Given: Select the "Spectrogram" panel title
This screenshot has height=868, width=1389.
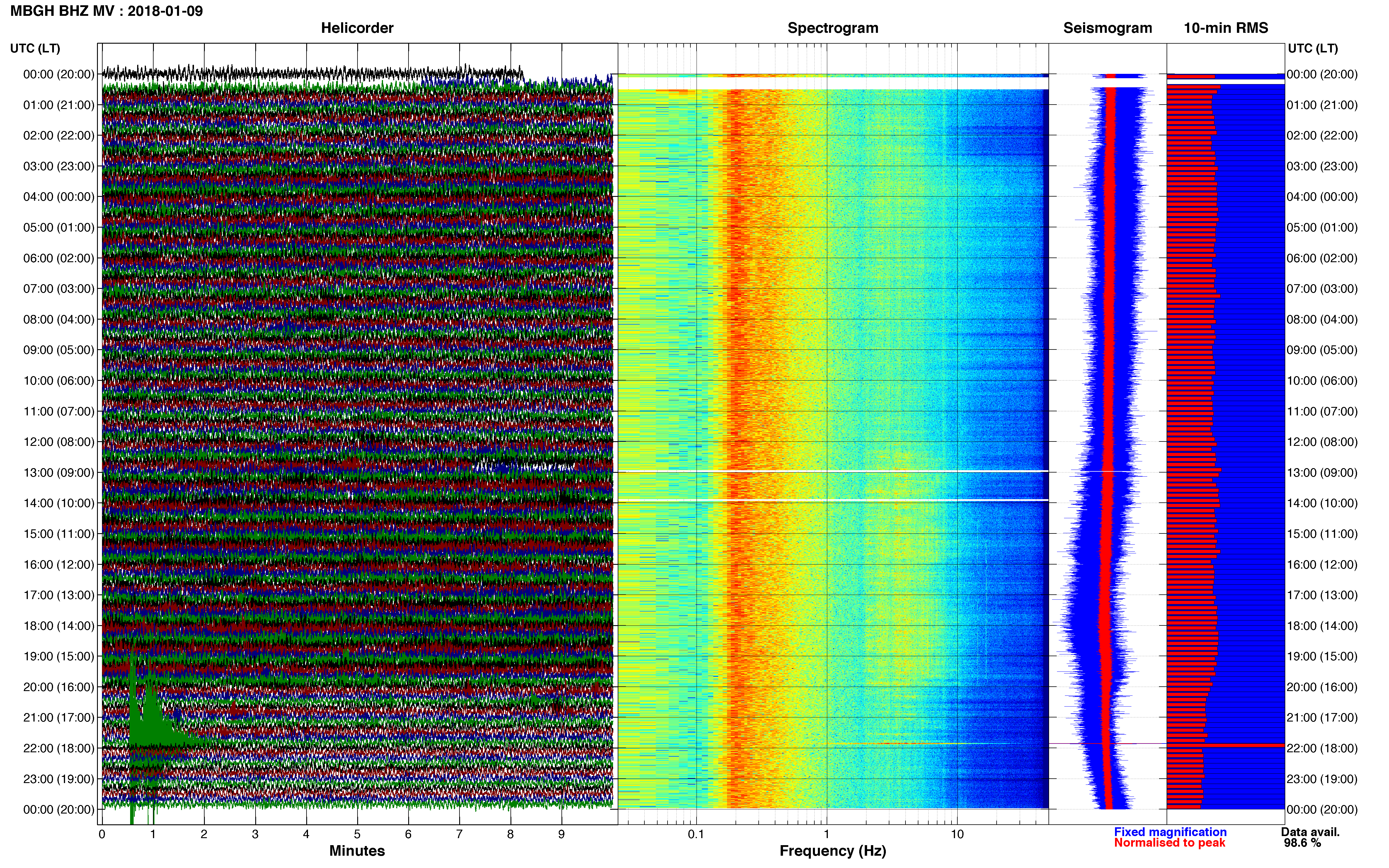Looking at the screenshot, I should (x=833, y=28).
